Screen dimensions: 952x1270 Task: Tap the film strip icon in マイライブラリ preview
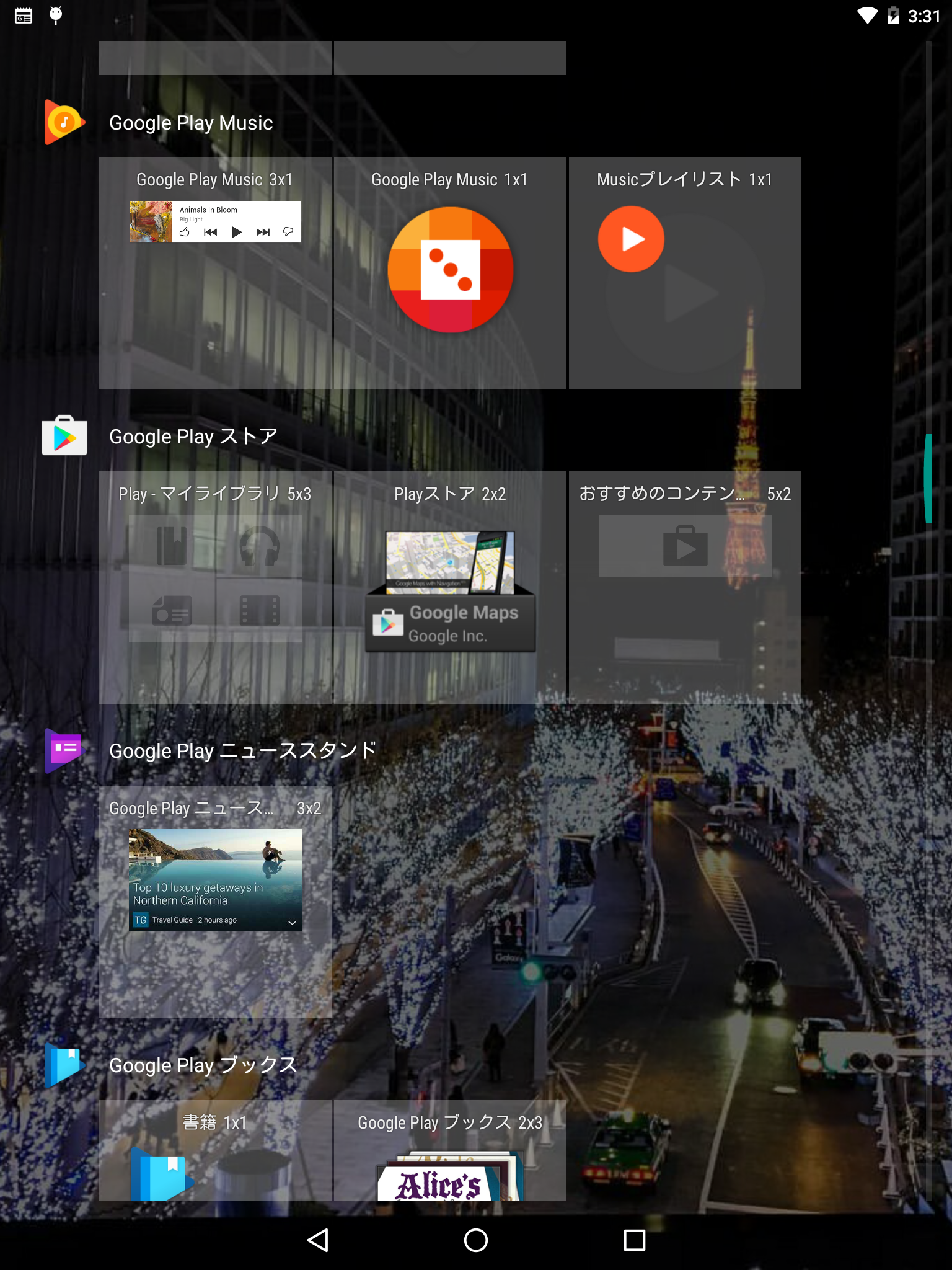pyautogui.click(x=259, y=610)
